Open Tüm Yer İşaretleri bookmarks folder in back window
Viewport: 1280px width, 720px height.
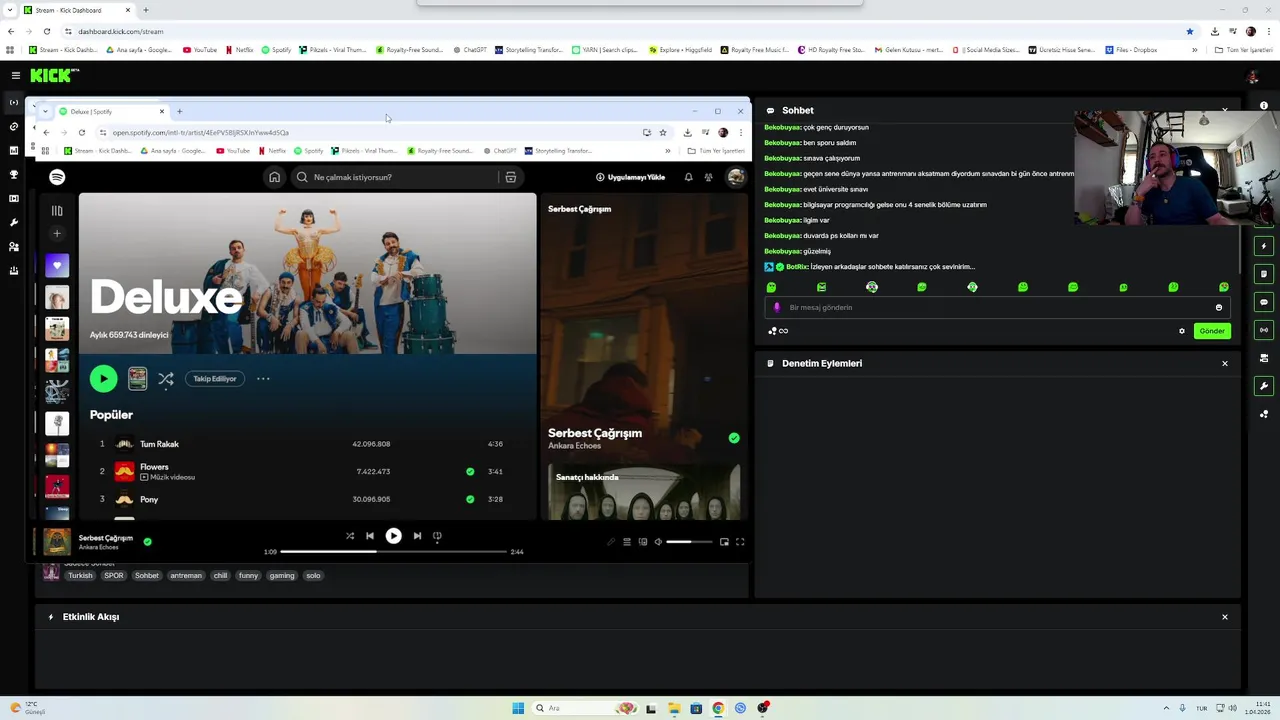click(1243, 50)
